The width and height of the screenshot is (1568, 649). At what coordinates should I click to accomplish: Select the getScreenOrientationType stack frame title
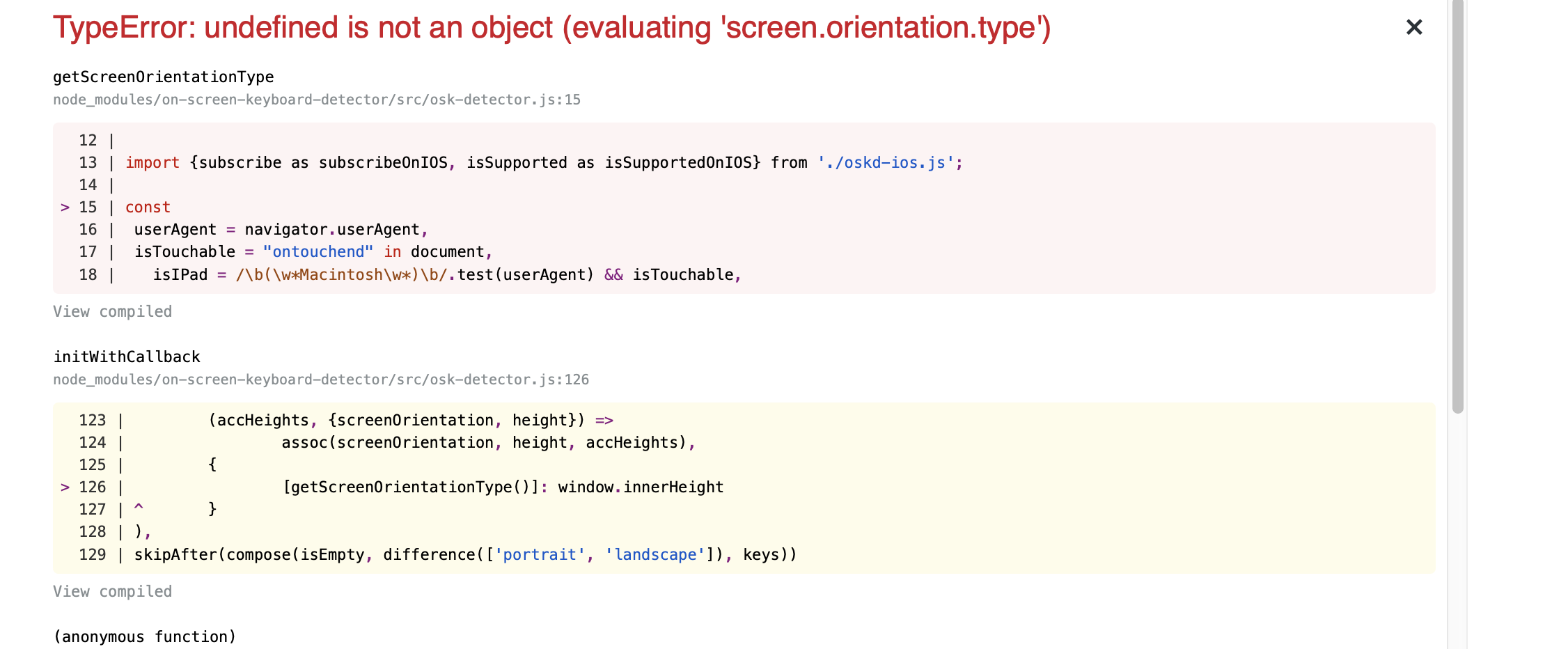click(164, 77)
